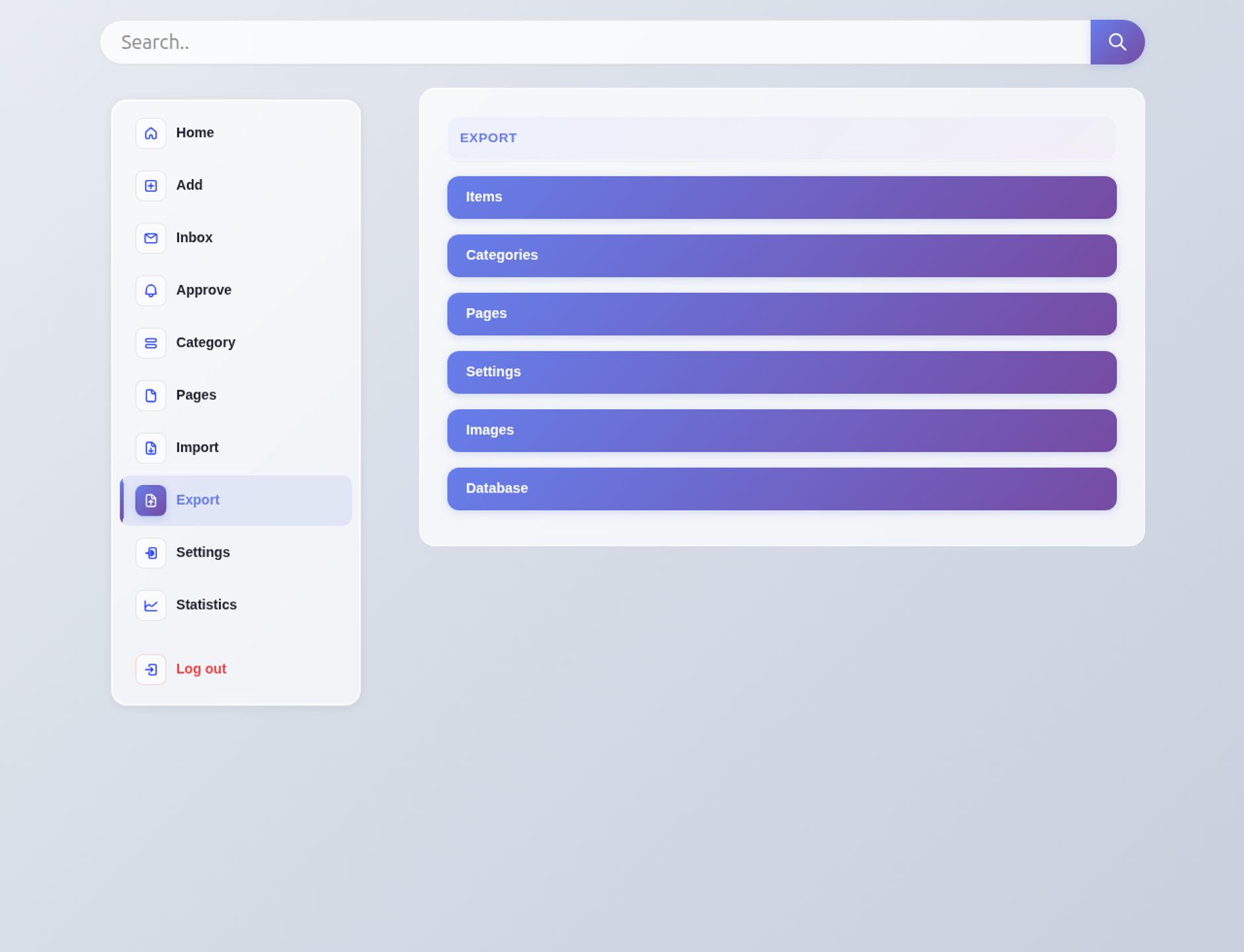Click the Approve bell icon

(151, 291)
